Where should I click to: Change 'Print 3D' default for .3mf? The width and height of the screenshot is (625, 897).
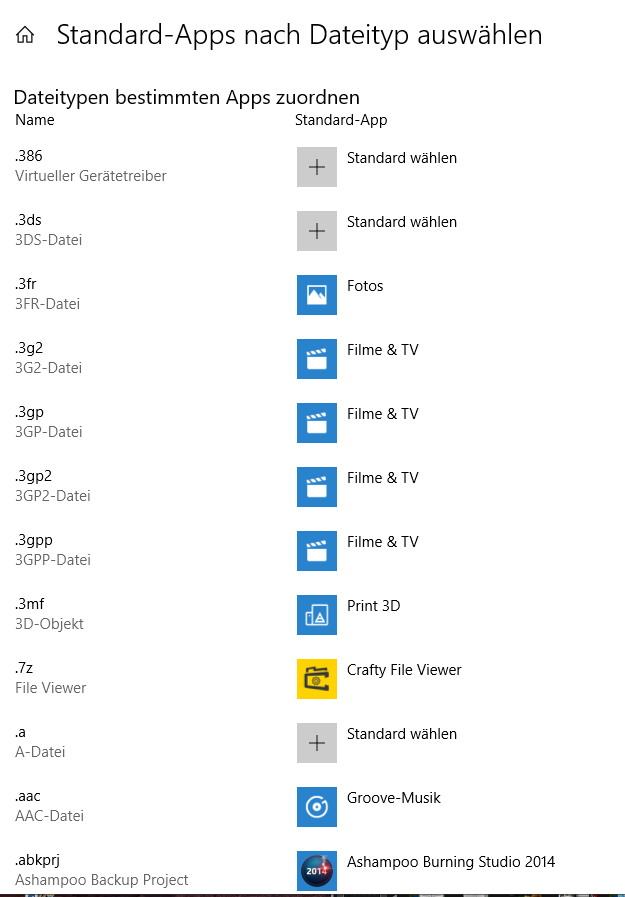pyautogui.click(x=373, y=606)
